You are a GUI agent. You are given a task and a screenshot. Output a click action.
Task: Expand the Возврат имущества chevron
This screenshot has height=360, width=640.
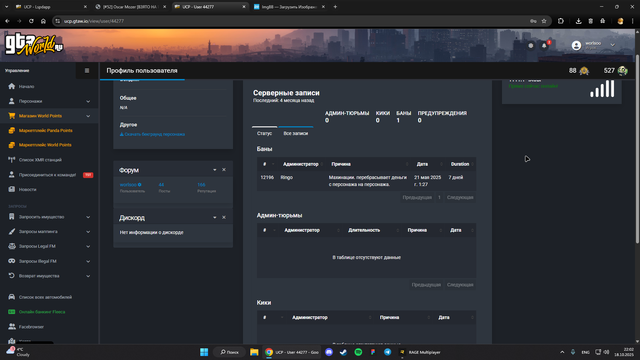pos(88,276)
